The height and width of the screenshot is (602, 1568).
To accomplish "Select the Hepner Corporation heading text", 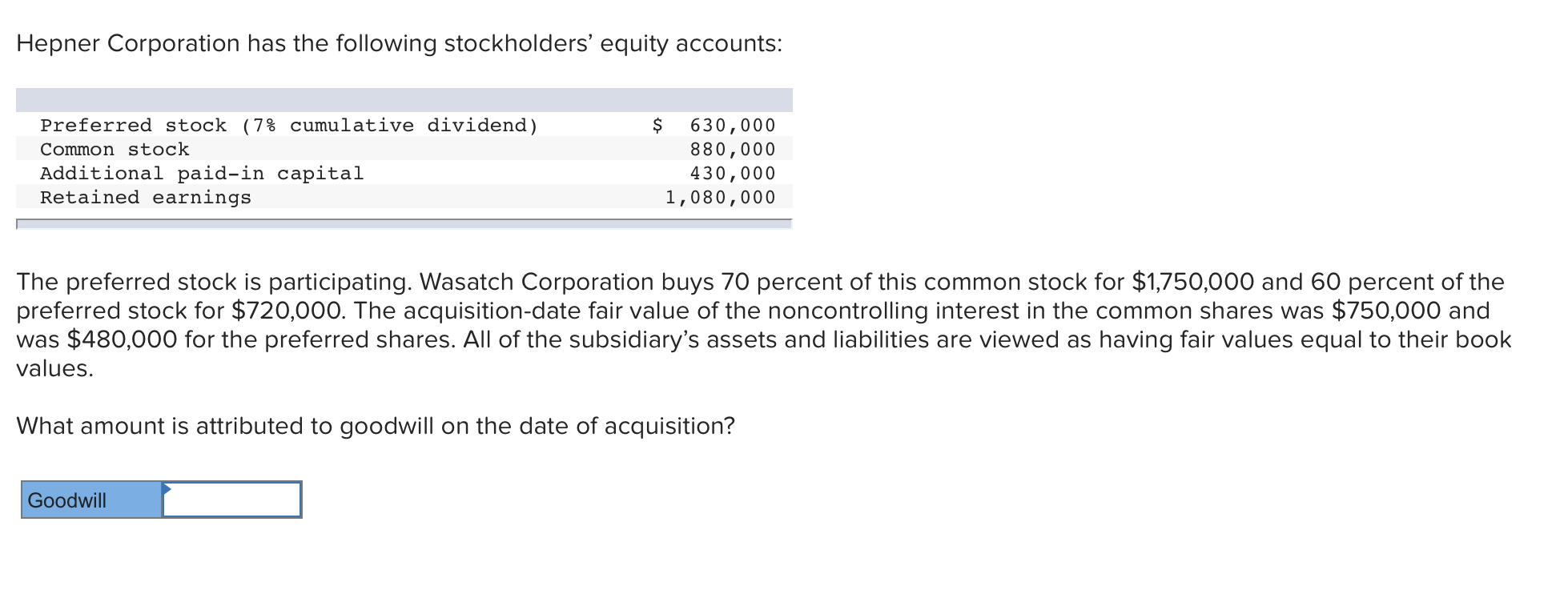I will click(399, 43).
